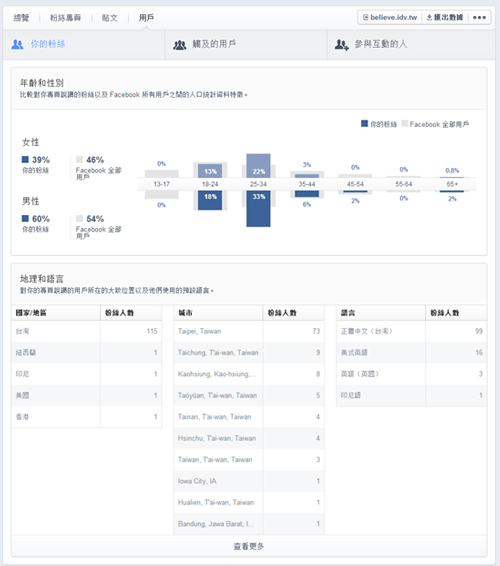Click the gray Facebook 全部用戶 legend square
The width and height of the screenshot is (500, 566).
point(404,124)
